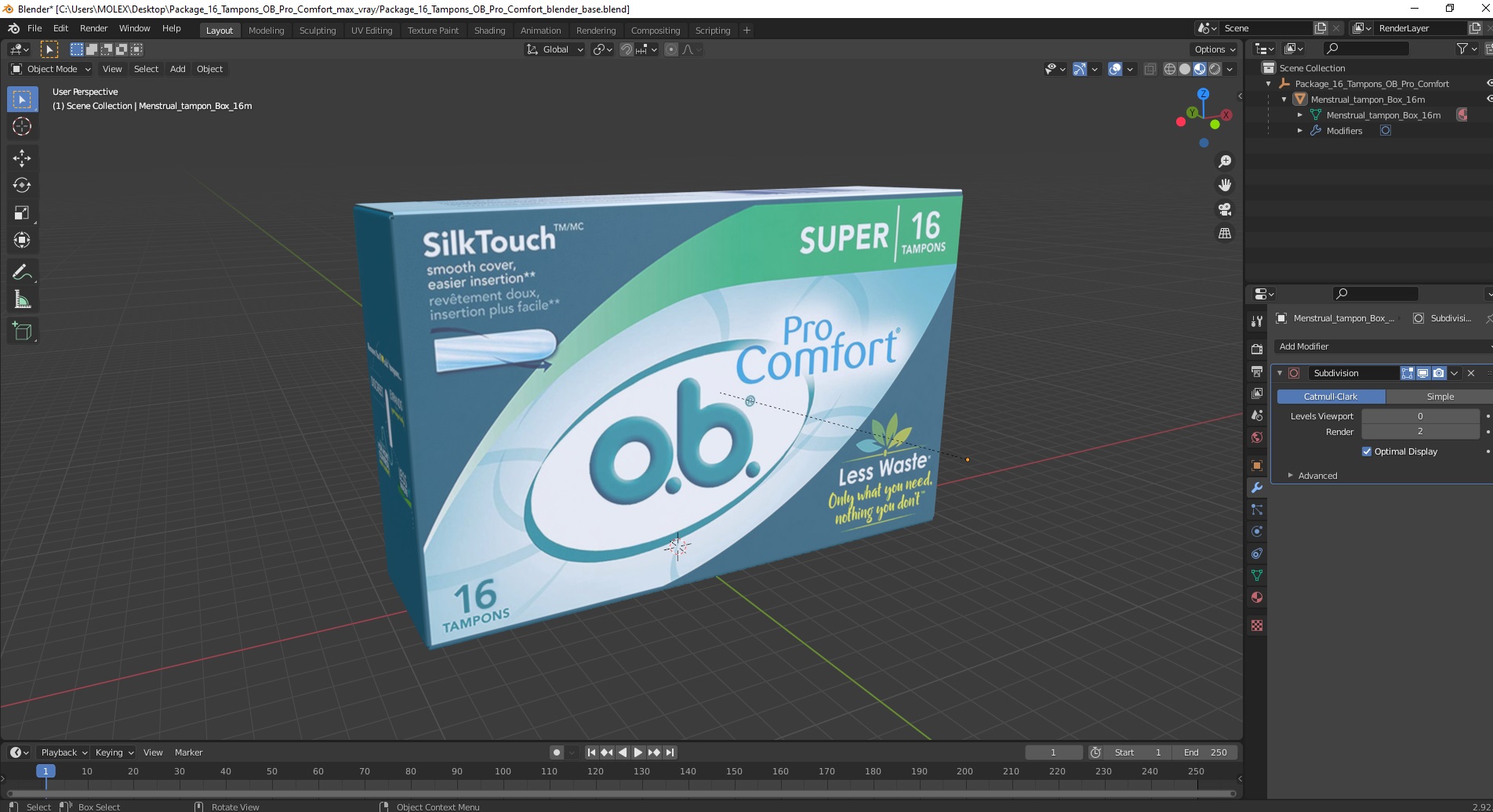
Task: Open the Object Constraints properties tab
Action: [x=1257, y=553]
